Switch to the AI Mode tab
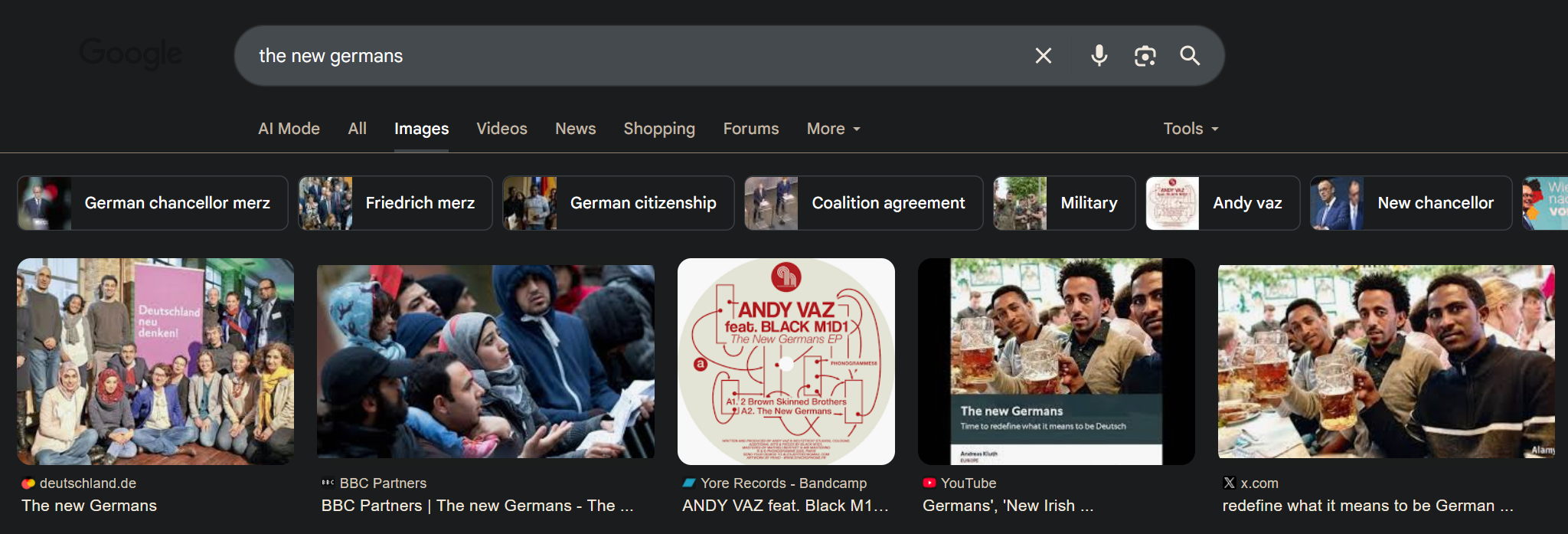The image size is (1568, 534). pos(289,129)
